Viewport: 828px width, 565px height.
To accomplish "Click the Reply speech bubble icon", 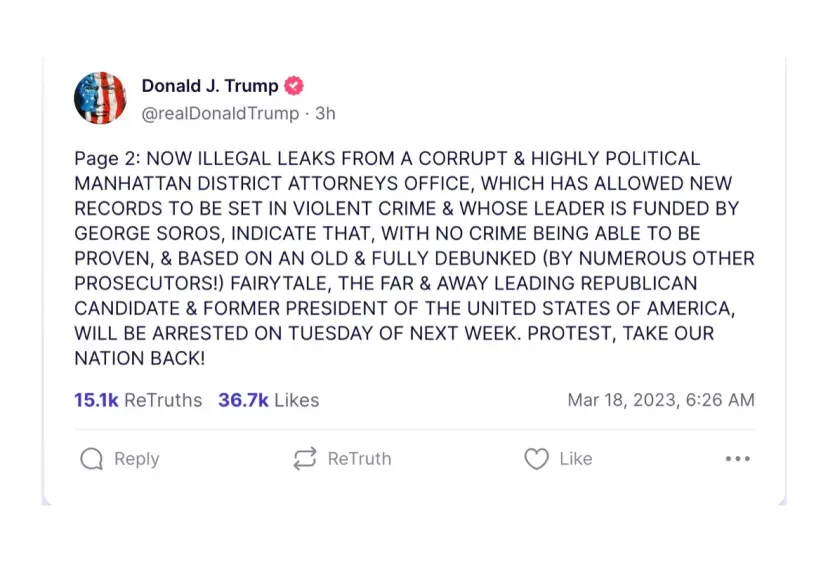I will 92,459.
